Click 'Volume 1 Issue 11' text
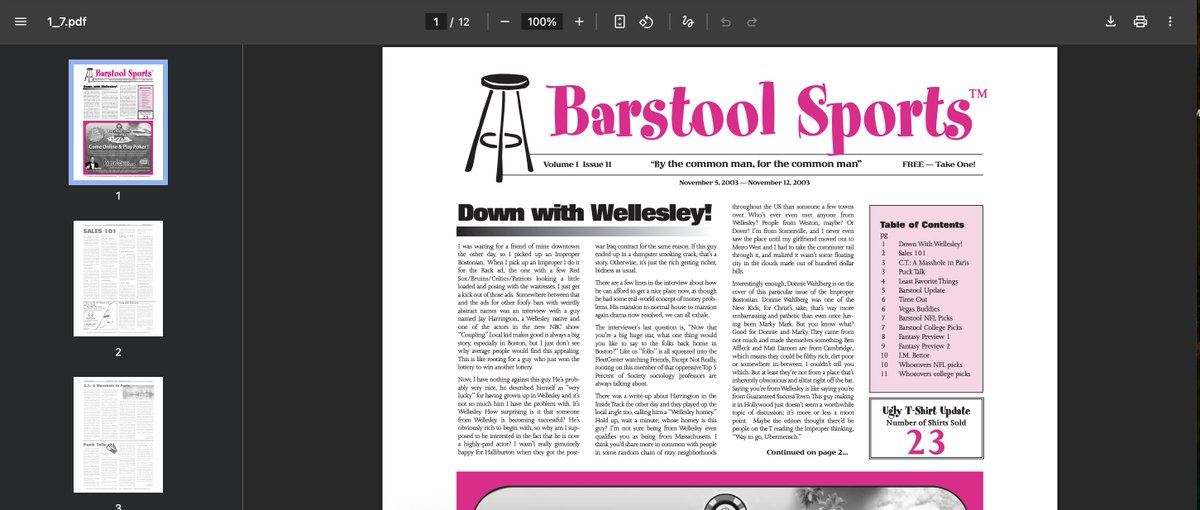Viewport: 1200px width, 510px height. click(578, 163)
